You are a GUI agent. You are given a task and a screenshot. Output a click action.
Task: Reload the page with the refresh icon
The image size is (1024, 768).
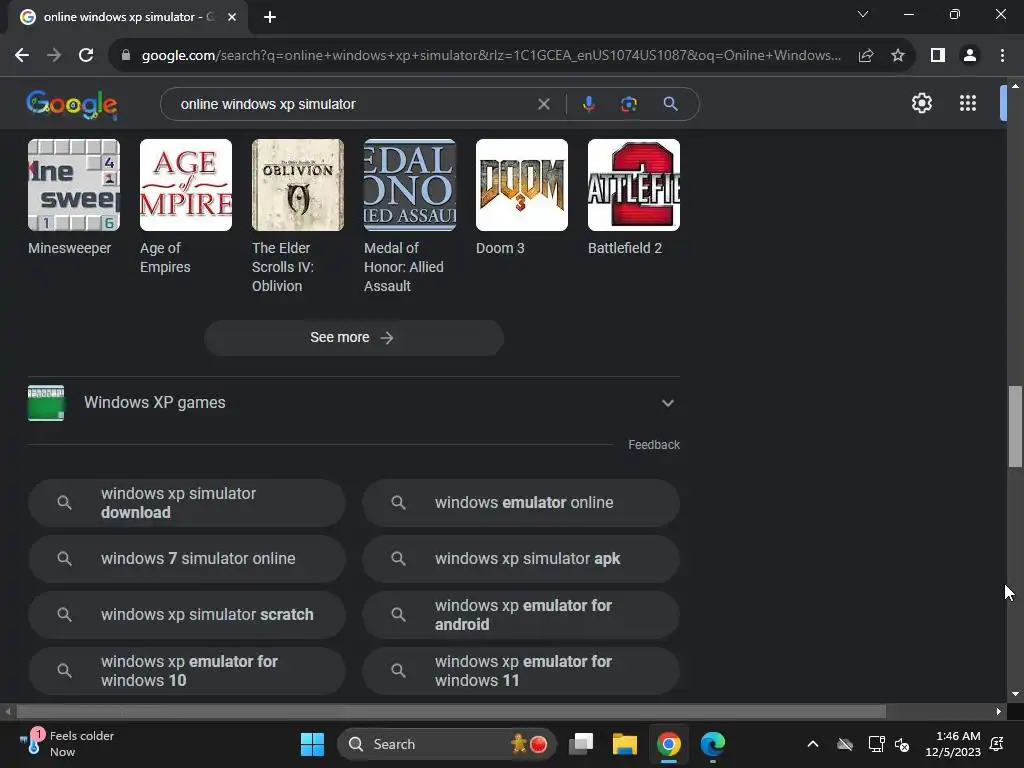click(x=86, y=56)
